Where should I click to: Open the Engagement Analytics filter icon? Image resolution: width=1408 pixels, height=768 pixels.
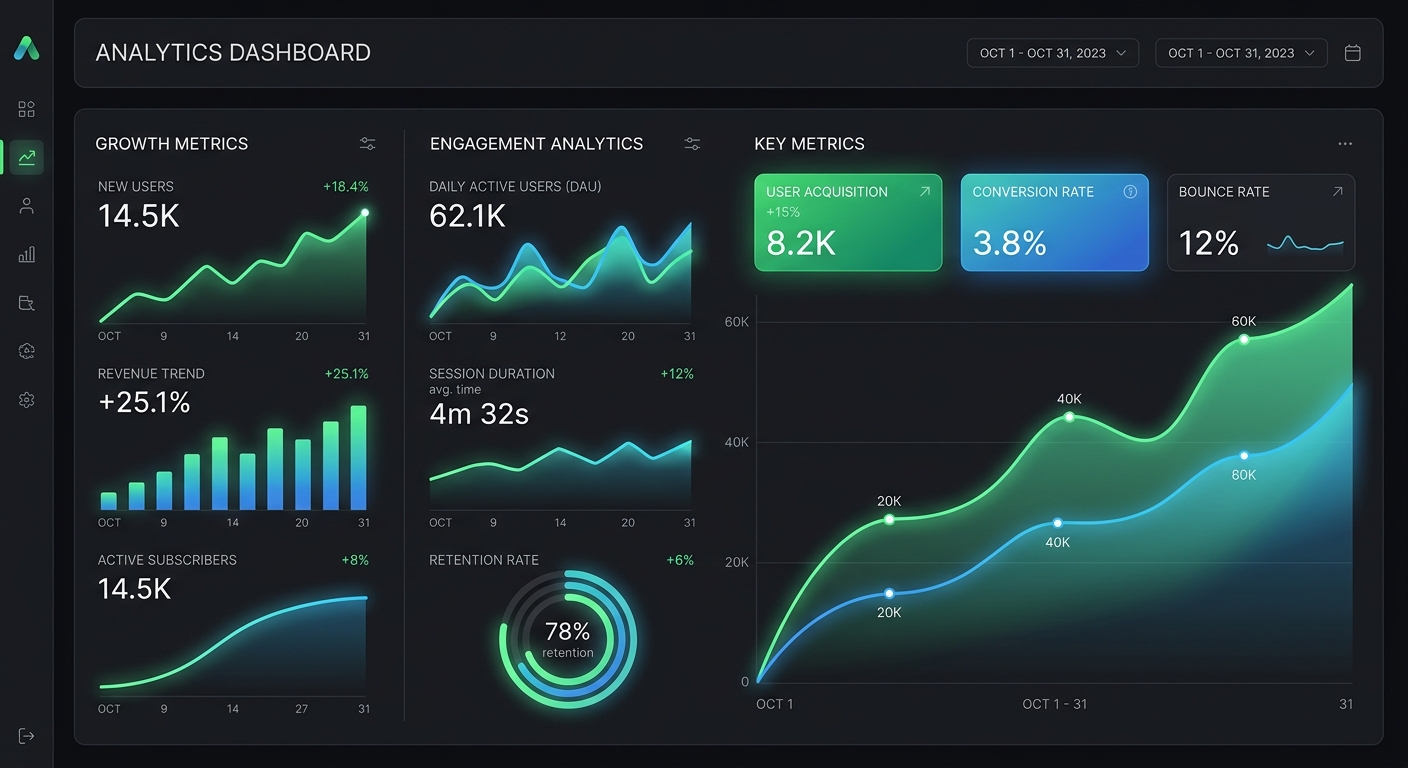point(691,143)
